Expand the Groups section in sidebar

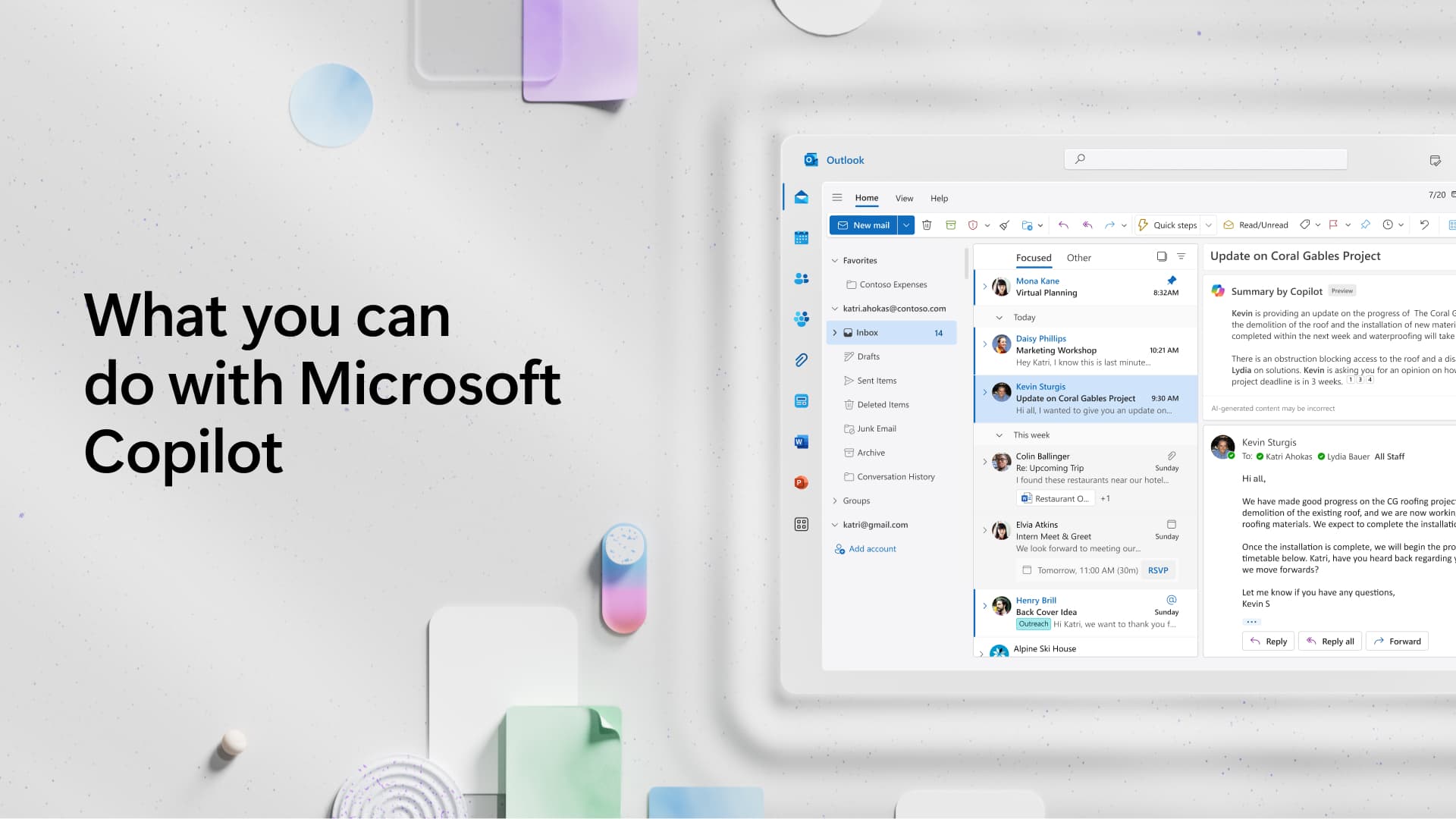pos(835,500)
